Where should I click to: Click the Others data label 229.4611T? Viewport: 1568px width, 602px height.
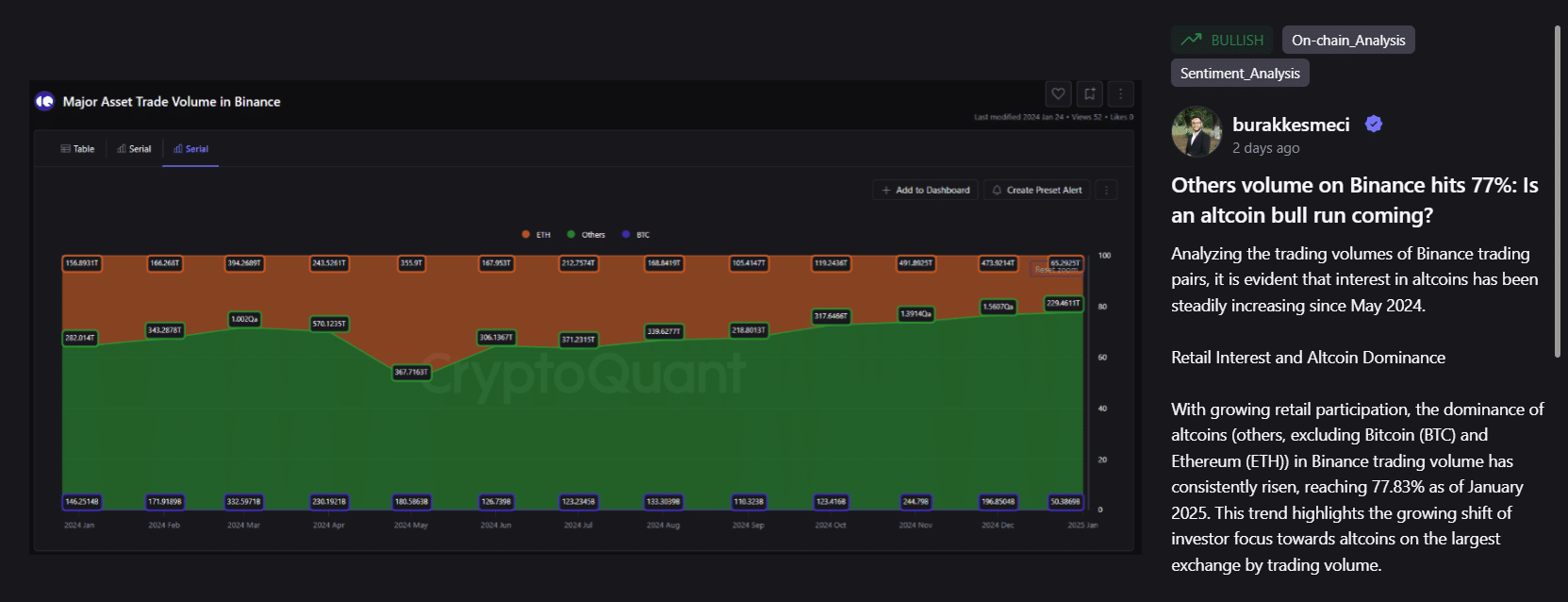(x=1064, y=303)
